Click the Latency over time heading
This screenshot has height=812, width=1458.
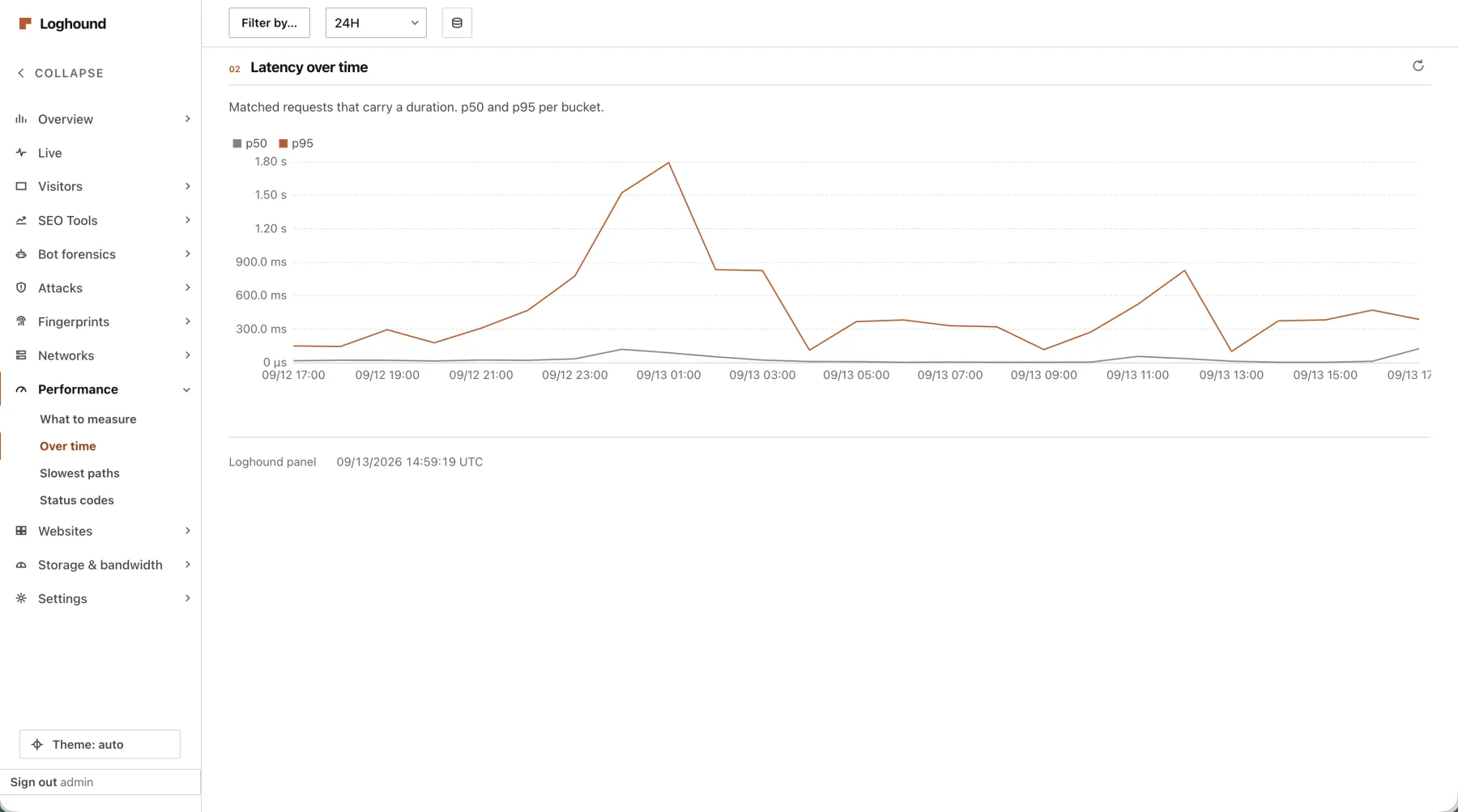pos(309,67)
